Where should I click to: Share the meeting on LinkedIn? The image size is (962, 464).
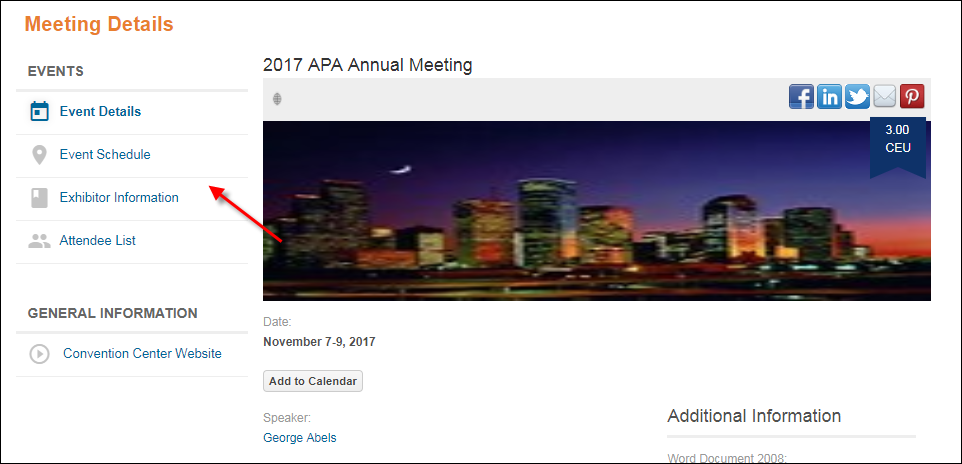click(829, 97)
